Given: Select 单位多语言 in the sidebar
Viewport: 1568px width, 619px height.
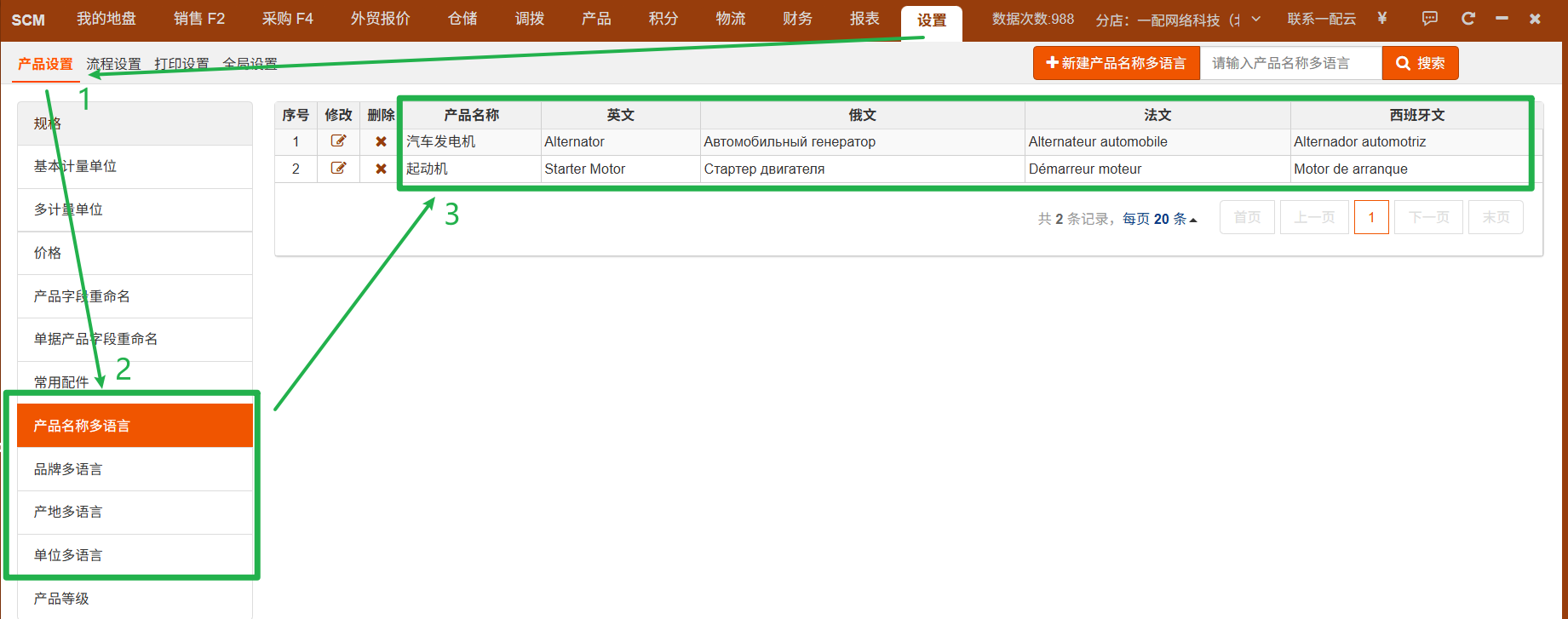Looking at the screenshot, I should 135,555.
